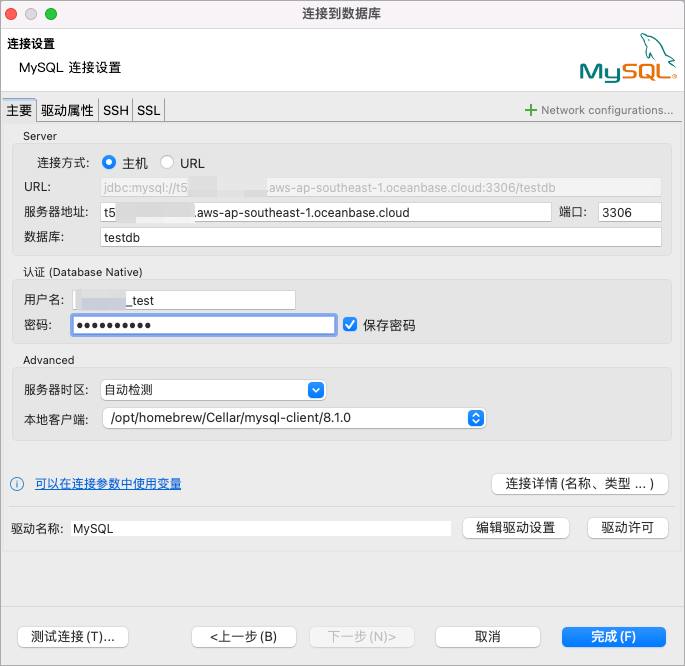
Task: Click the Server section label
Action: (x=40, y=136)
